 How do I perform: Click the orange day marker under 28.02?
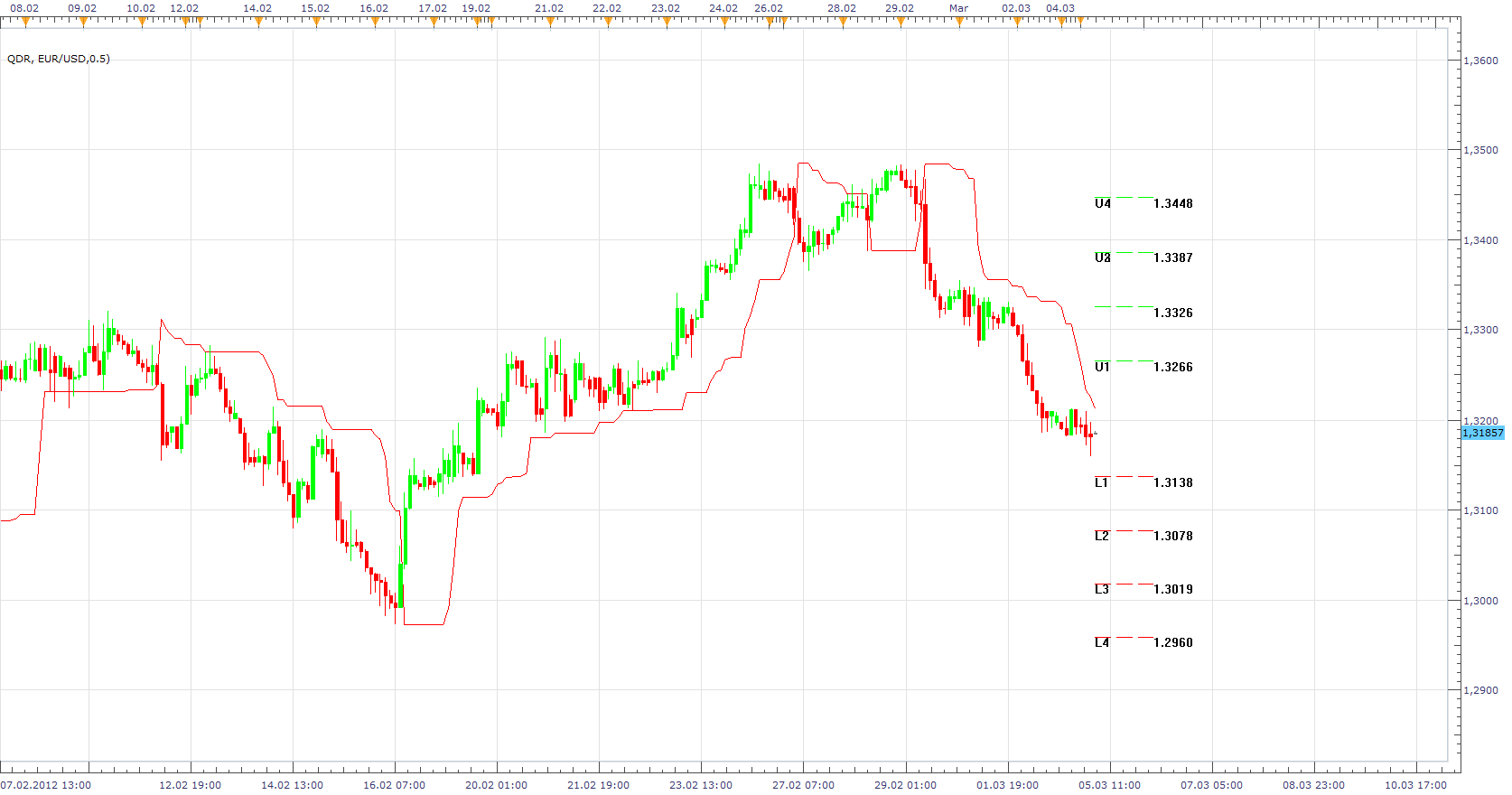843,23
